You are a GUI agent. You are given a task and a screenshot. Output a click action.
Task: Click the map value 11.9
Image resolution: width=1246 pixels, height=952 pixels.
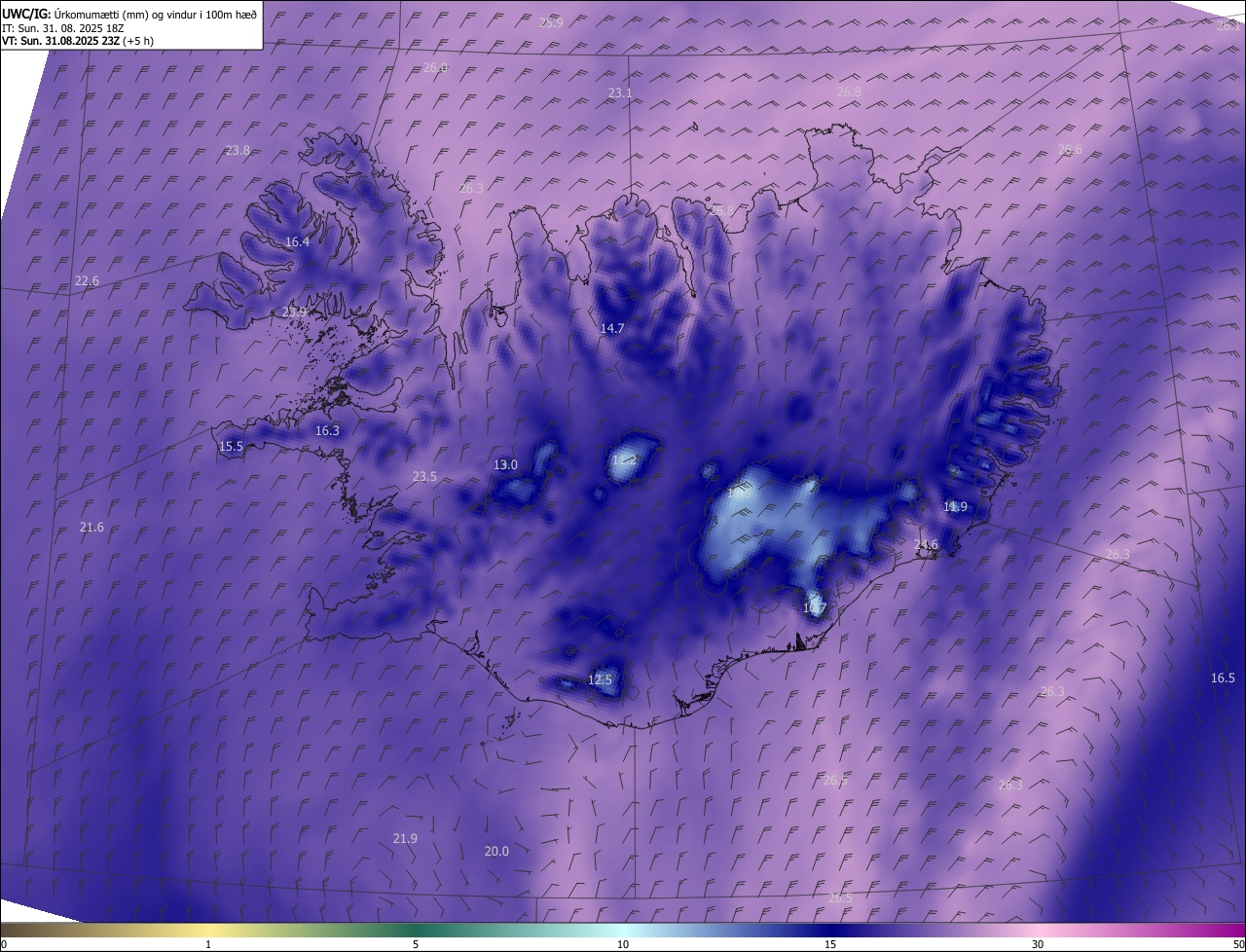pyautogui.click(x=955, y=506)
